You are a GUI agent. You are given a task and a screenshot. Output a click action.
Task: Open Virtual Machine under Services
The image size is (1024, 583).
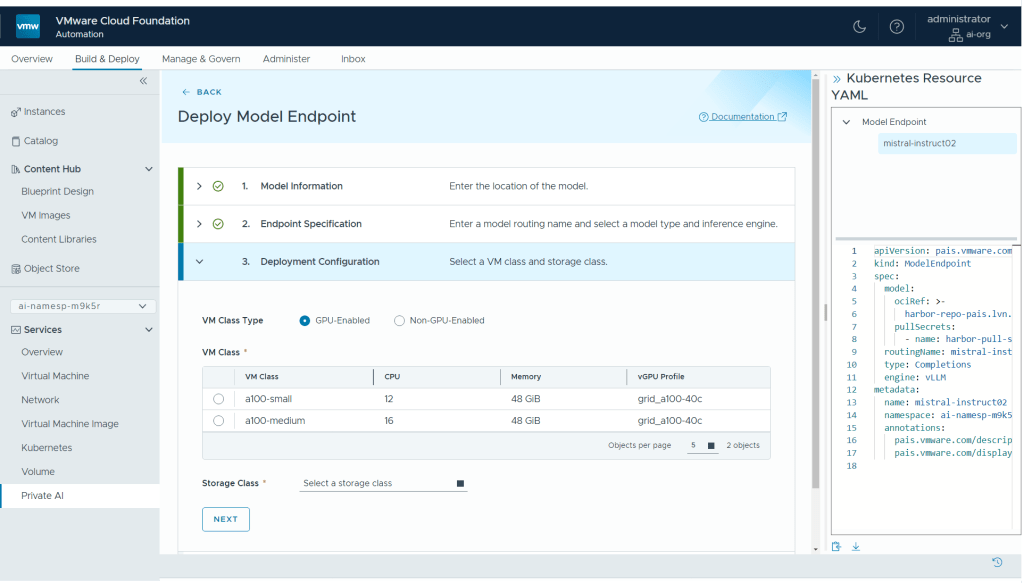click(55, 376)
